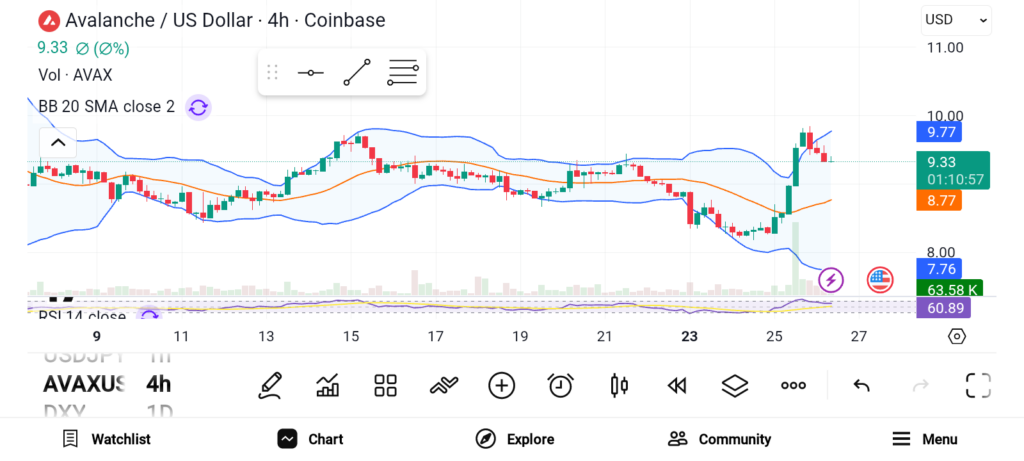Open the hexagon chart settings icon
The height and width of the screenshot is (461, 1024).
[x=957, y=336]
